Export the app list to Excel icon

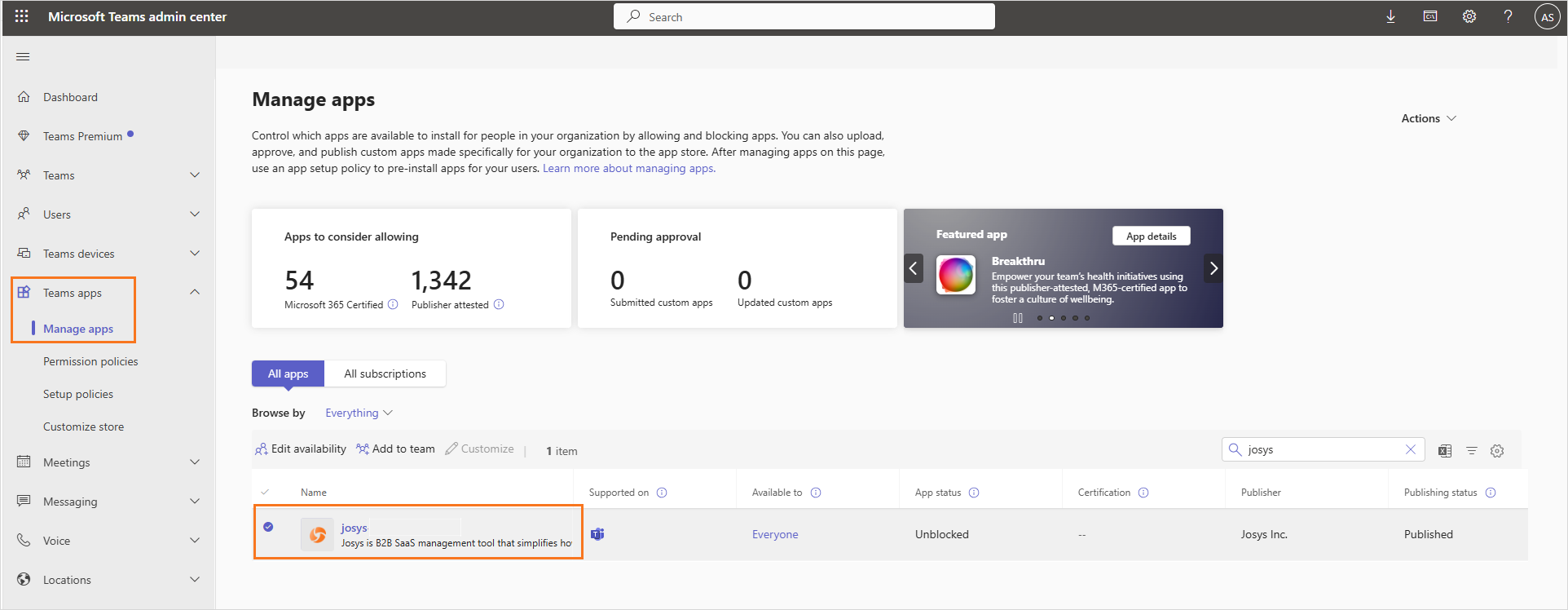[1445, 450]
